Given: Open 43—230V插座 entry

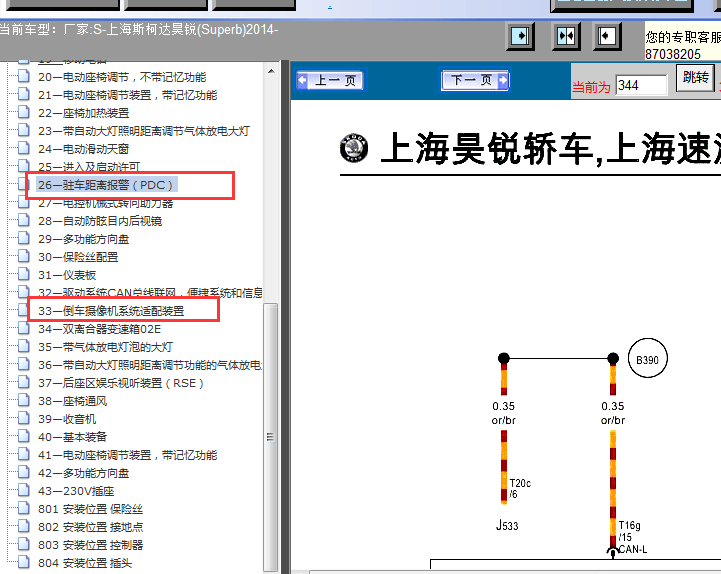Looking at the screenshot, I should click(76, 491).
